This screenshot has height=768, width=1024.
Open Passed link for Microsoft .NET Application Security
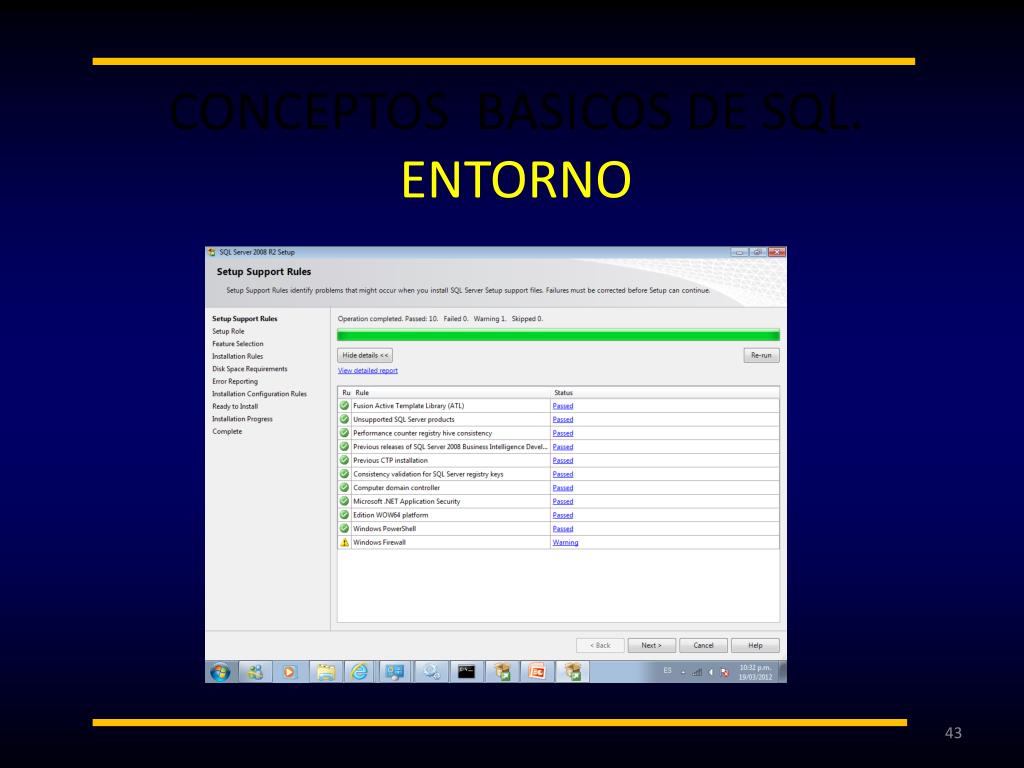tap(562, 502)
